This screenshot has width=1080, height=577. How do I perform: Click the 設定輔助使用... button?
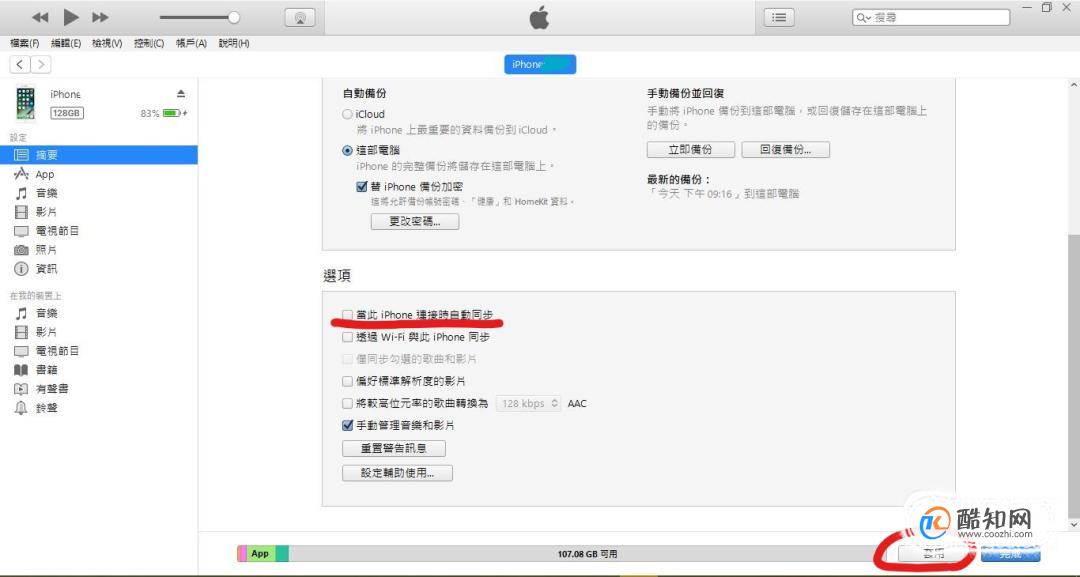click(397, 473)
